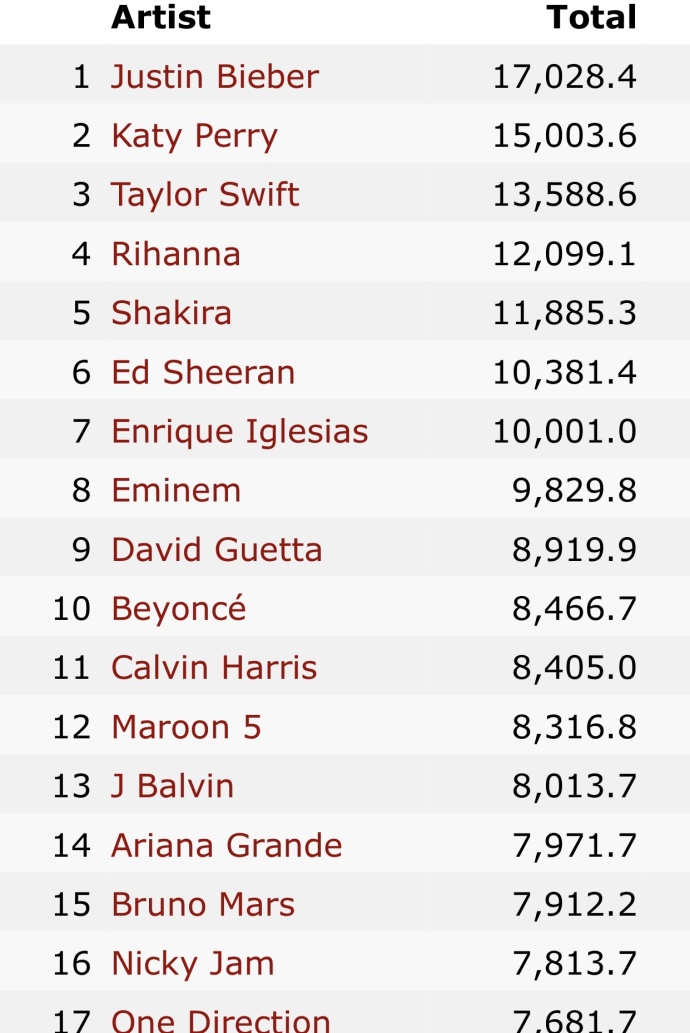Open the David Guetta artist link

point(217,549)
